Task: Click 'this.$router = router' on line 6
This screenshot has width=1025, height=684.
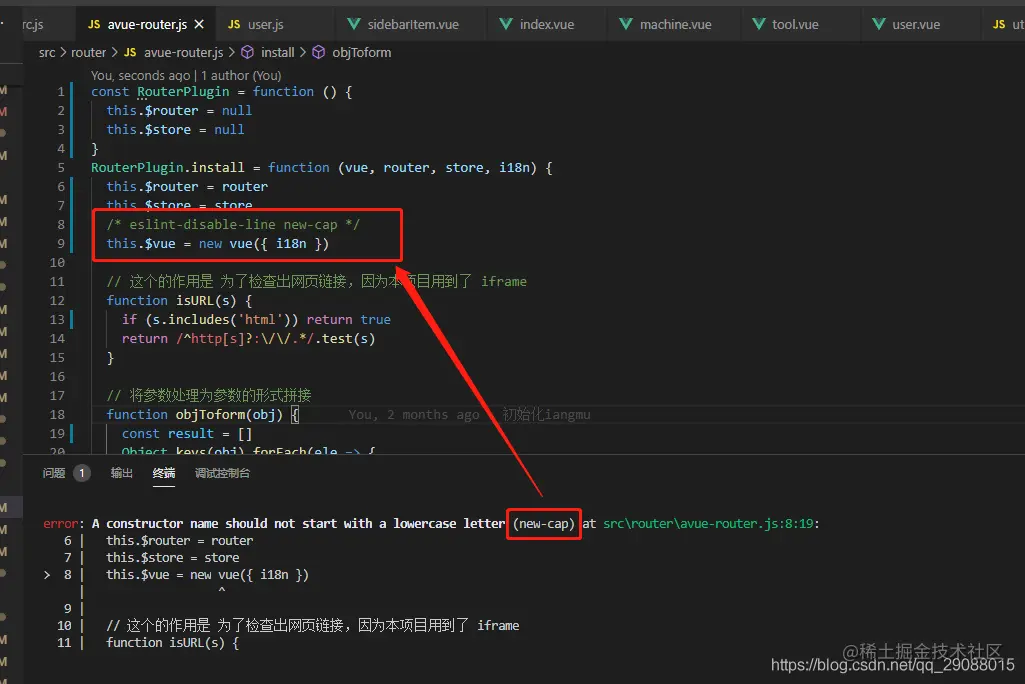Action: [x=187, y=186]
